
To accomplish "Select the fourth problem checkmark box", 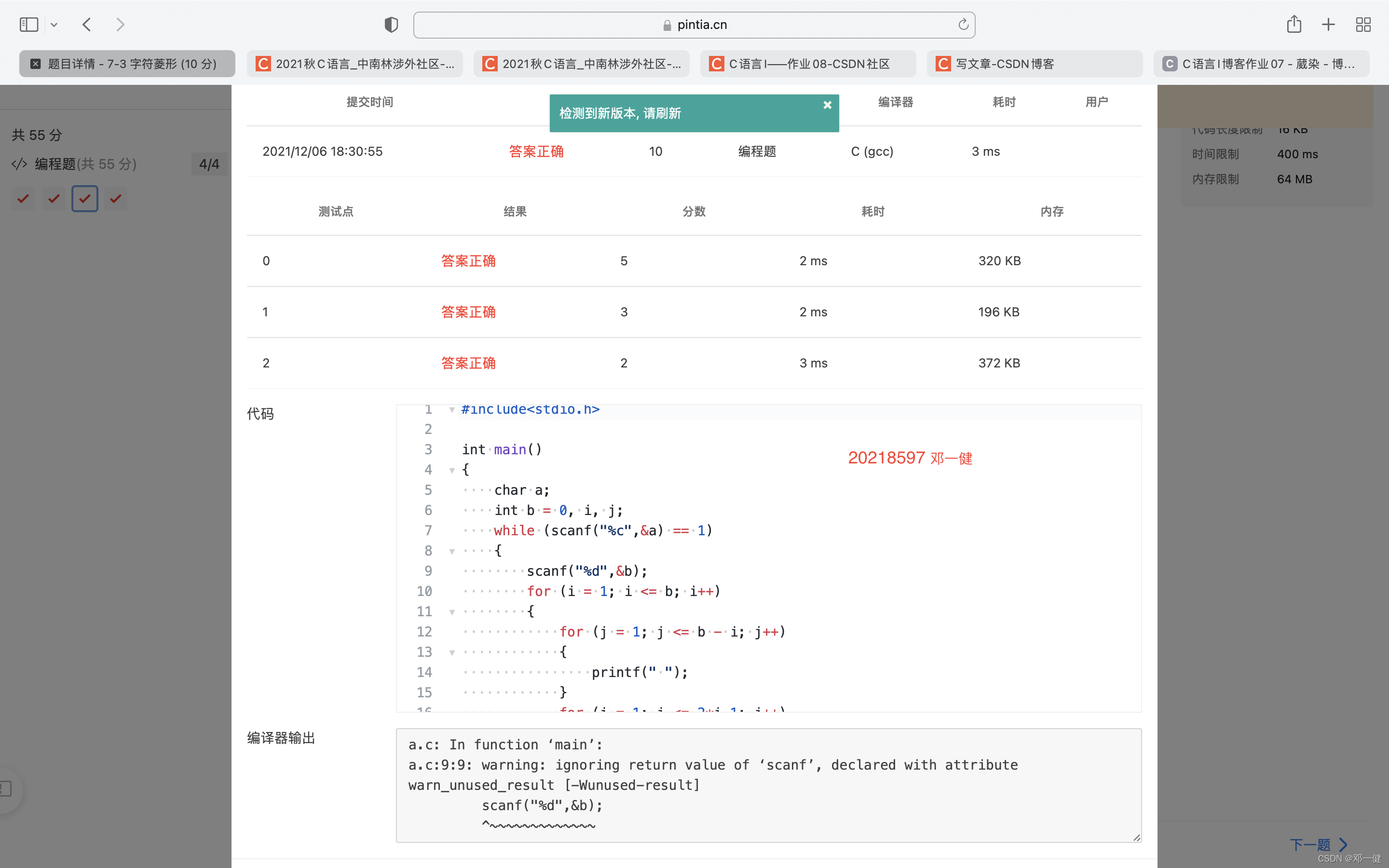I will [x=115, y=199].
